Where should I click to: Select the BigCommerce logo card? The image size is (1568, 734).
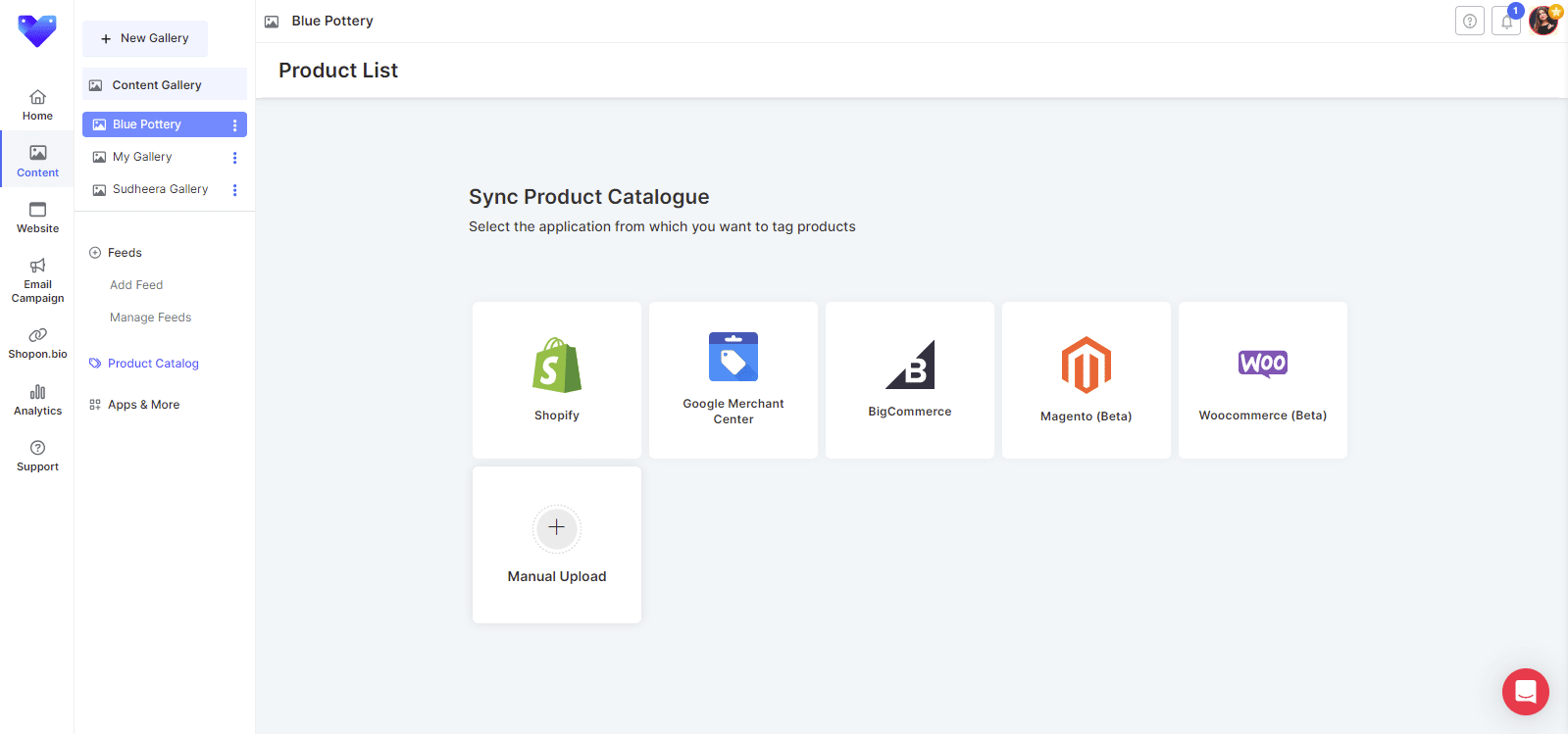pos(909,366)
